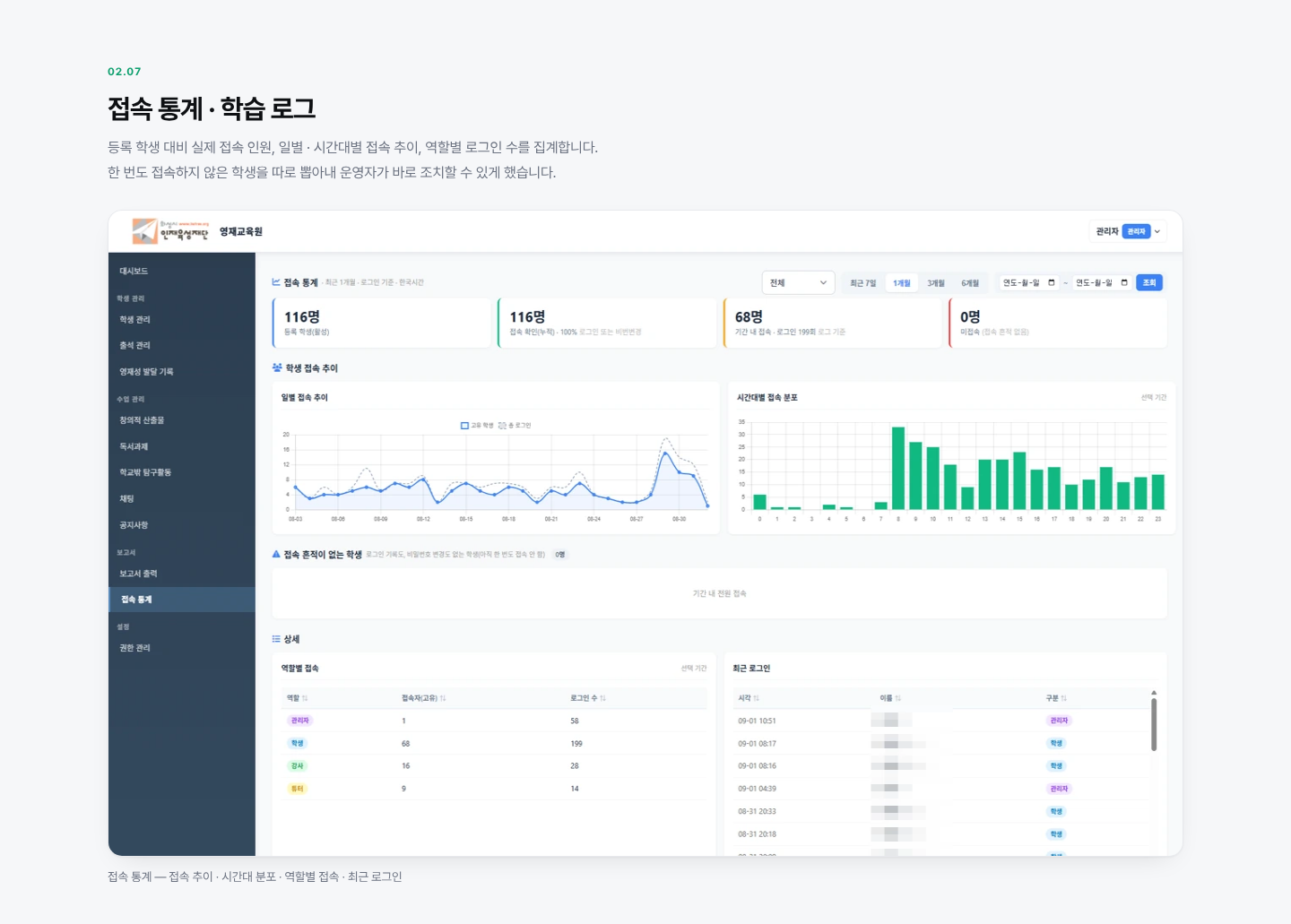Click the 68명 기간 내 접속 card
The image size is (1291, 924).
click(832, 323)
